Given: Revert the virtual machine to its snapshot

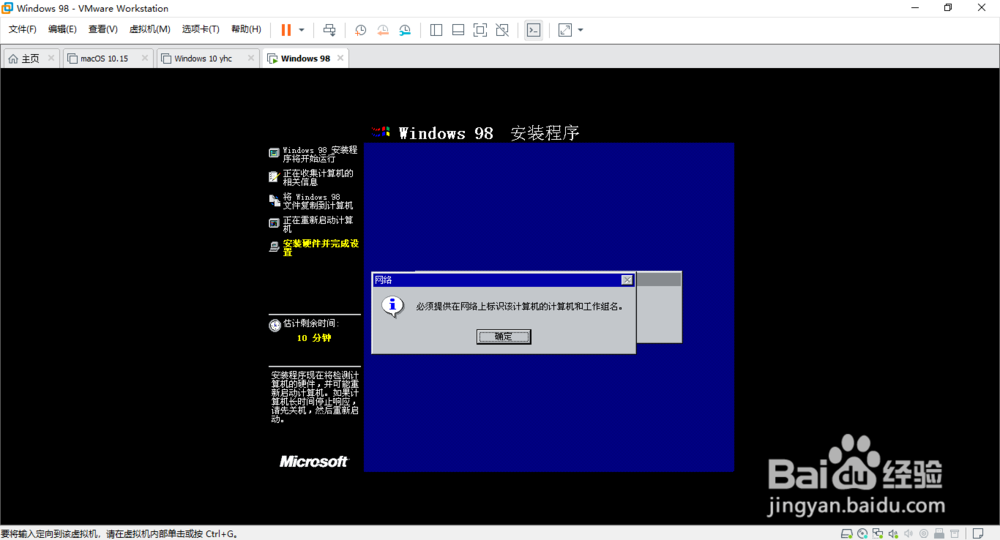Looking at the screenshot, I should [x=383, y=30].
